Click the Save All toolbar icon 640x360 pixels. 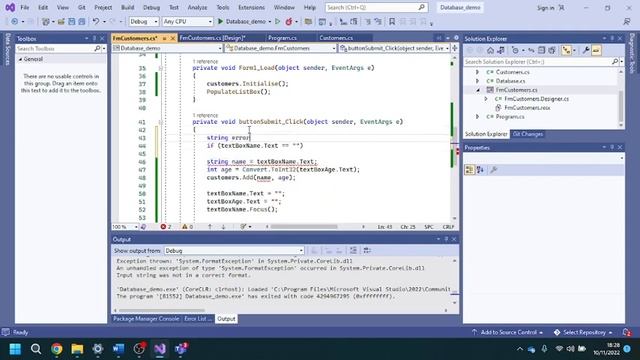(82, 21)
